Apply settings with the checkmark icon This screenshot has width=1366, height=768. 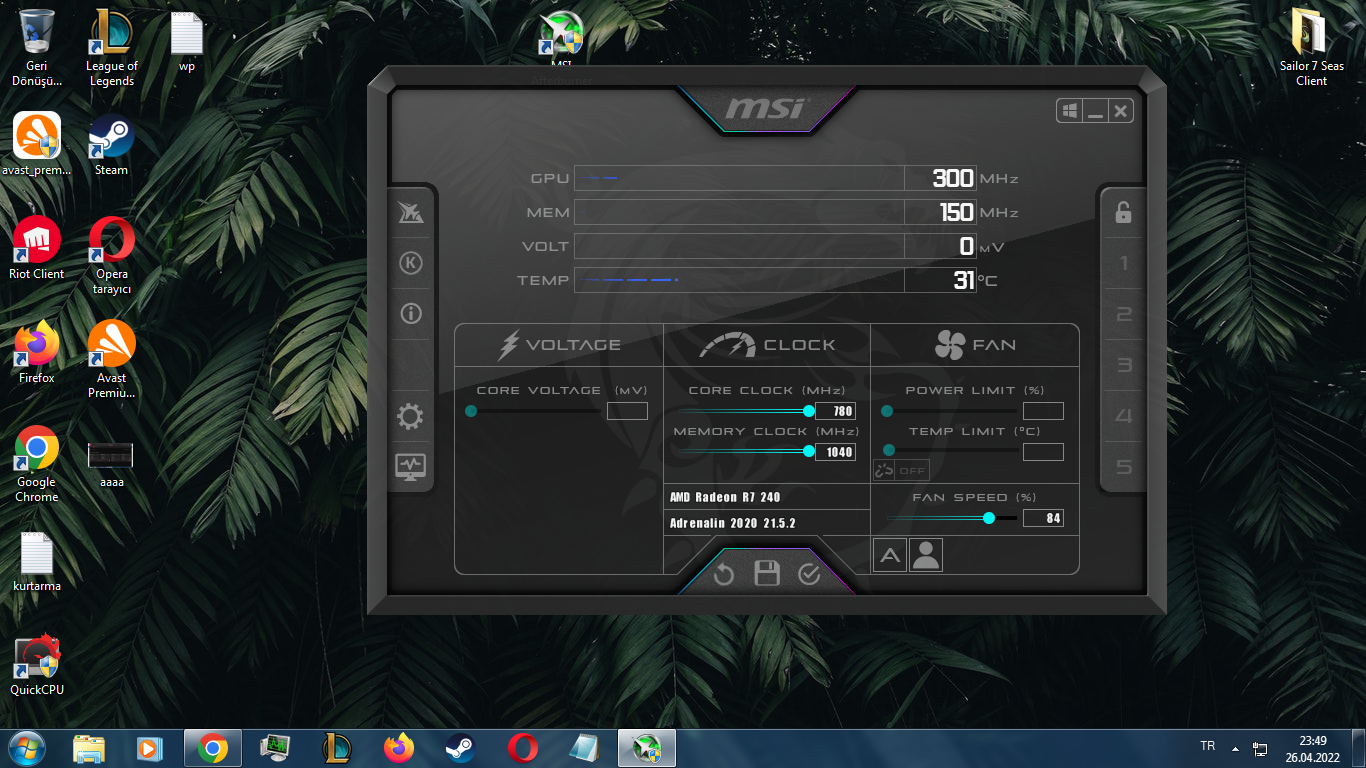(x=809, y=574)
